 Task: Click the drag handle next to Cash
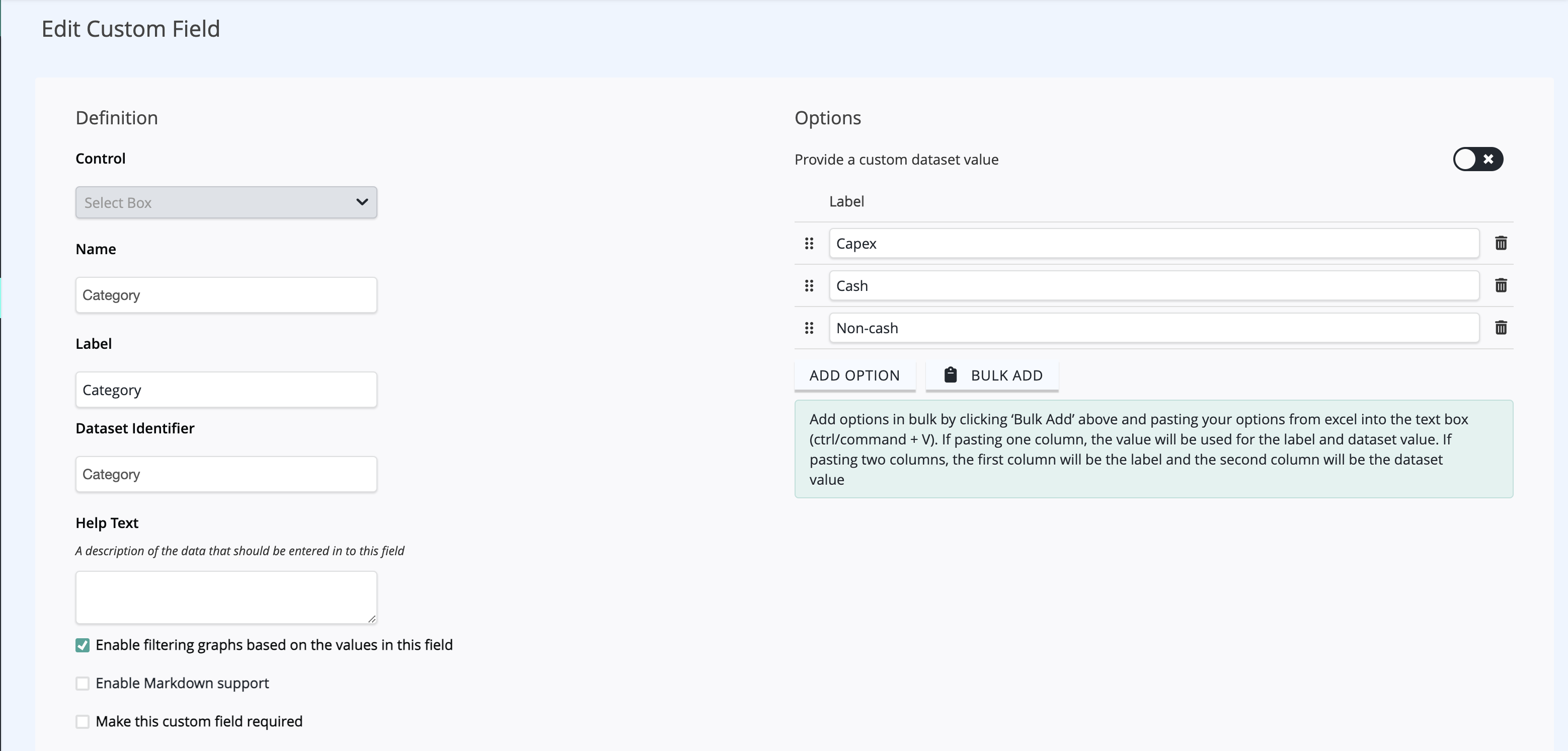point(809,286)
